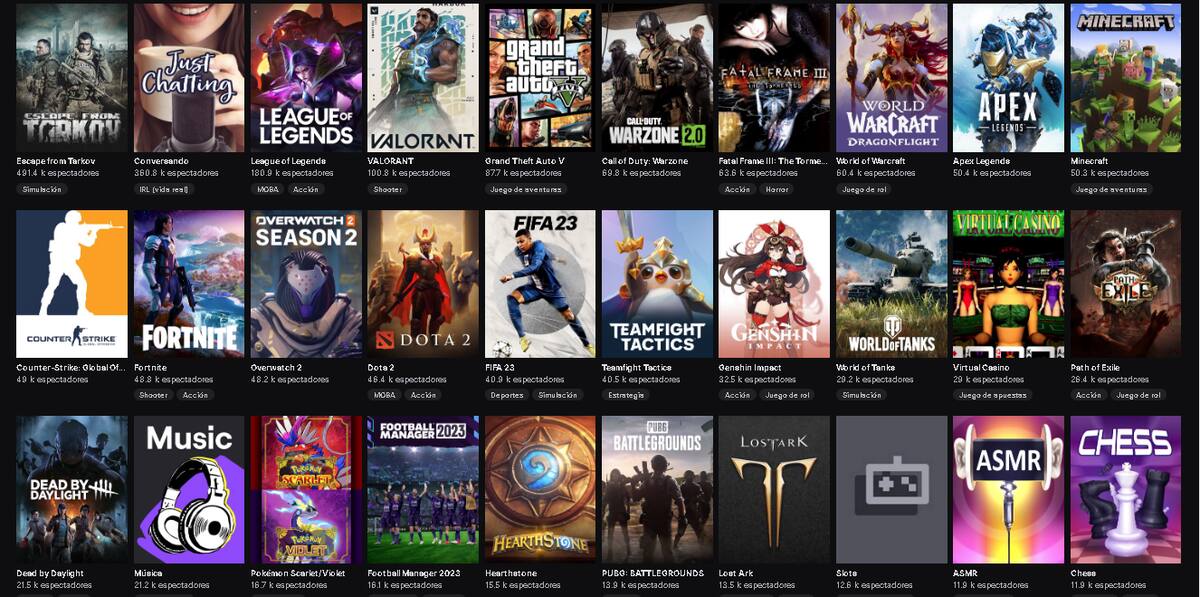
Task: Open the Overwatch 2 Season 2 cover
Action: click(x=306, y=284)
